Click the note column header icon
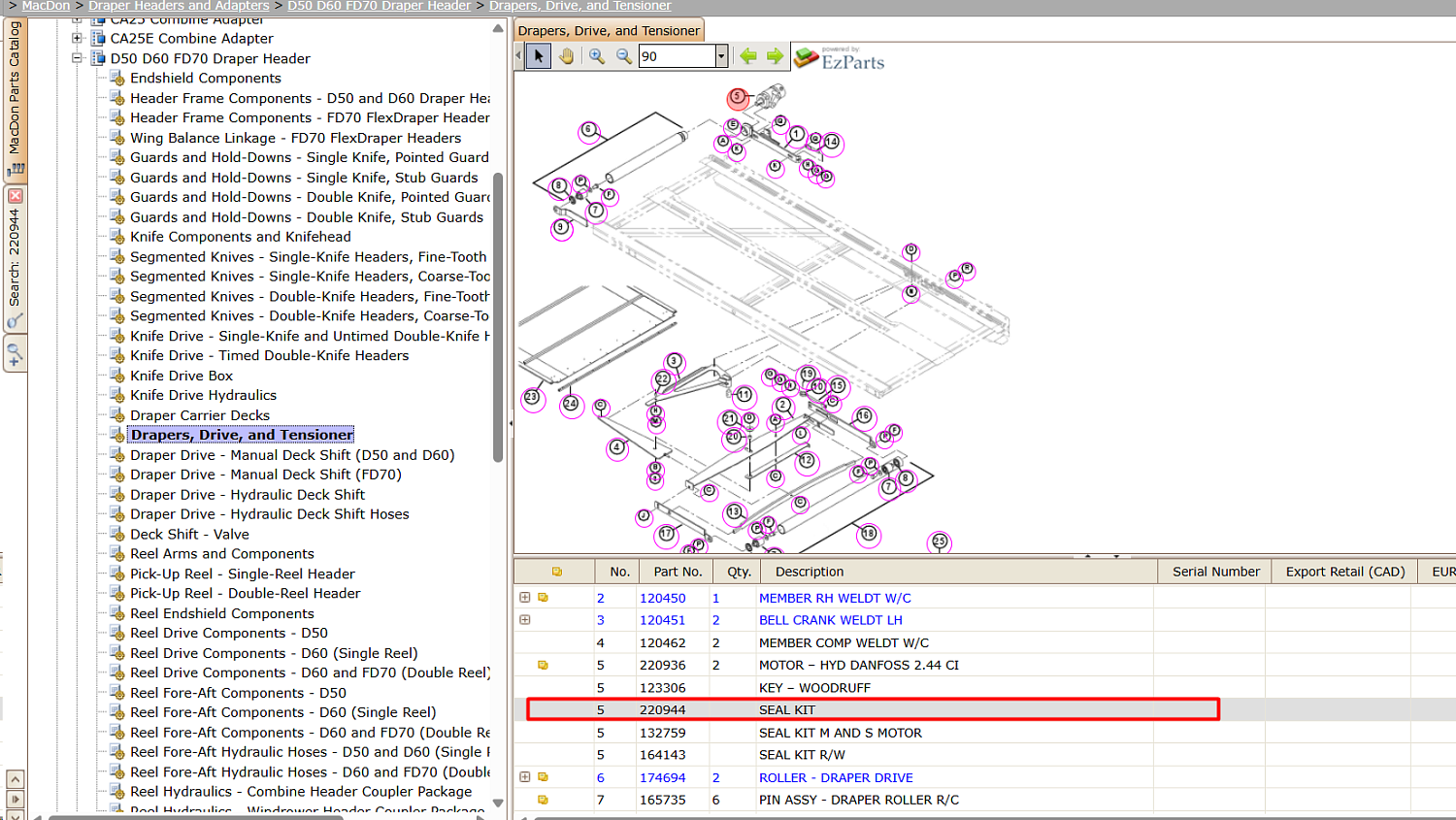The image size is (1456, 820). pos(557,572)
